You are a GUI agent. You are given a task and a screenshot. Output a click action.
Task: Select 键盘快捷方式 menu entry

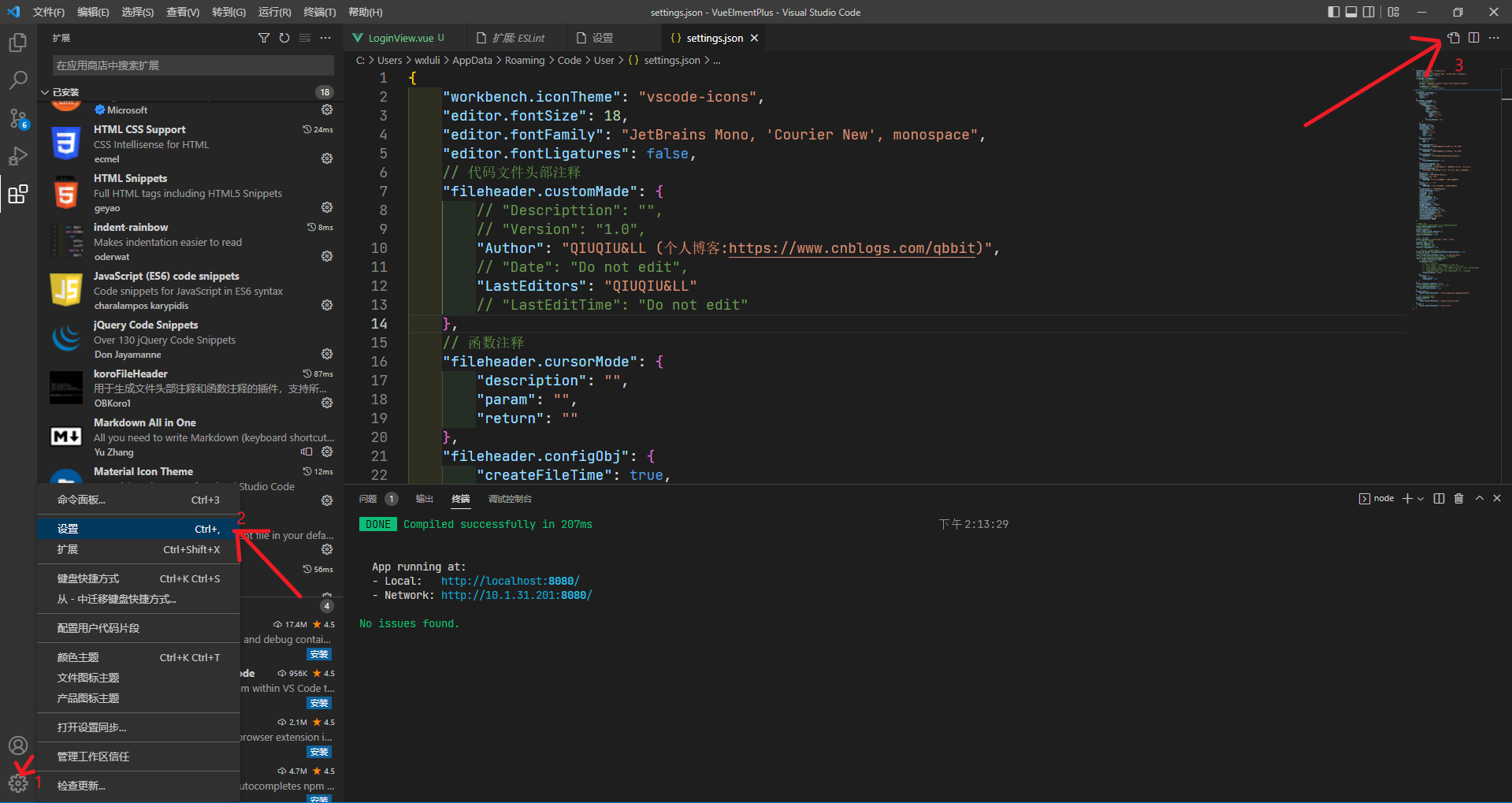(x=139, y=578)
